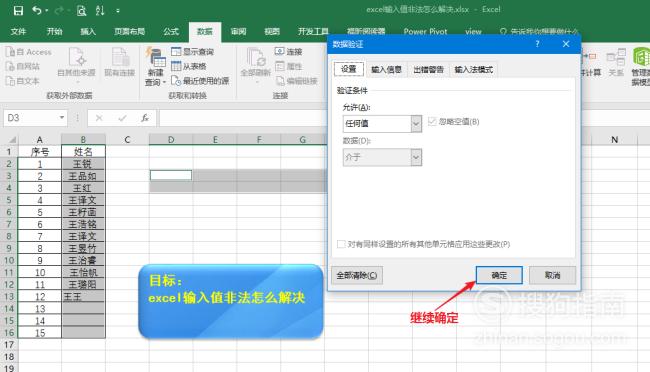Image resolution: width=650 pixels, height=372 pixels.
Task: Open the Formulas (公式) ribbon tab
Action: point(171,32)
